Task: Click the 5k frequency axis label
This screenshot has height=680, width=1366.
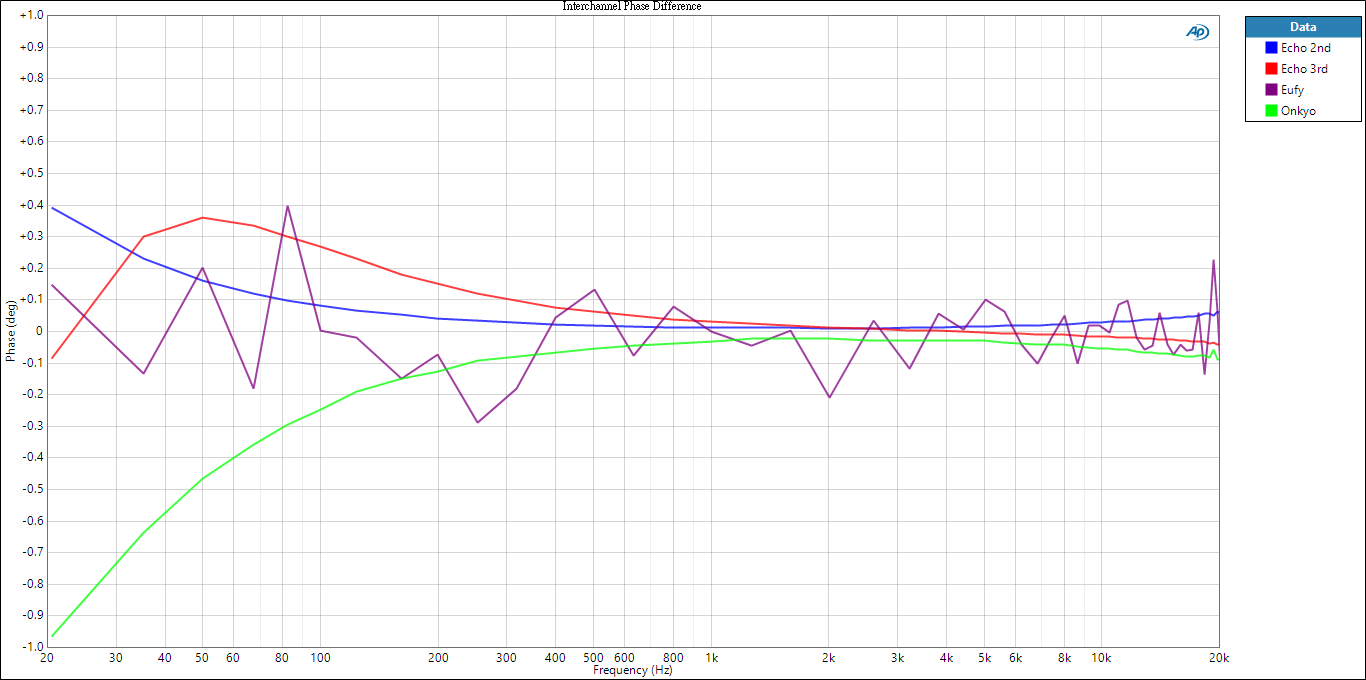Action: [984, 658]
